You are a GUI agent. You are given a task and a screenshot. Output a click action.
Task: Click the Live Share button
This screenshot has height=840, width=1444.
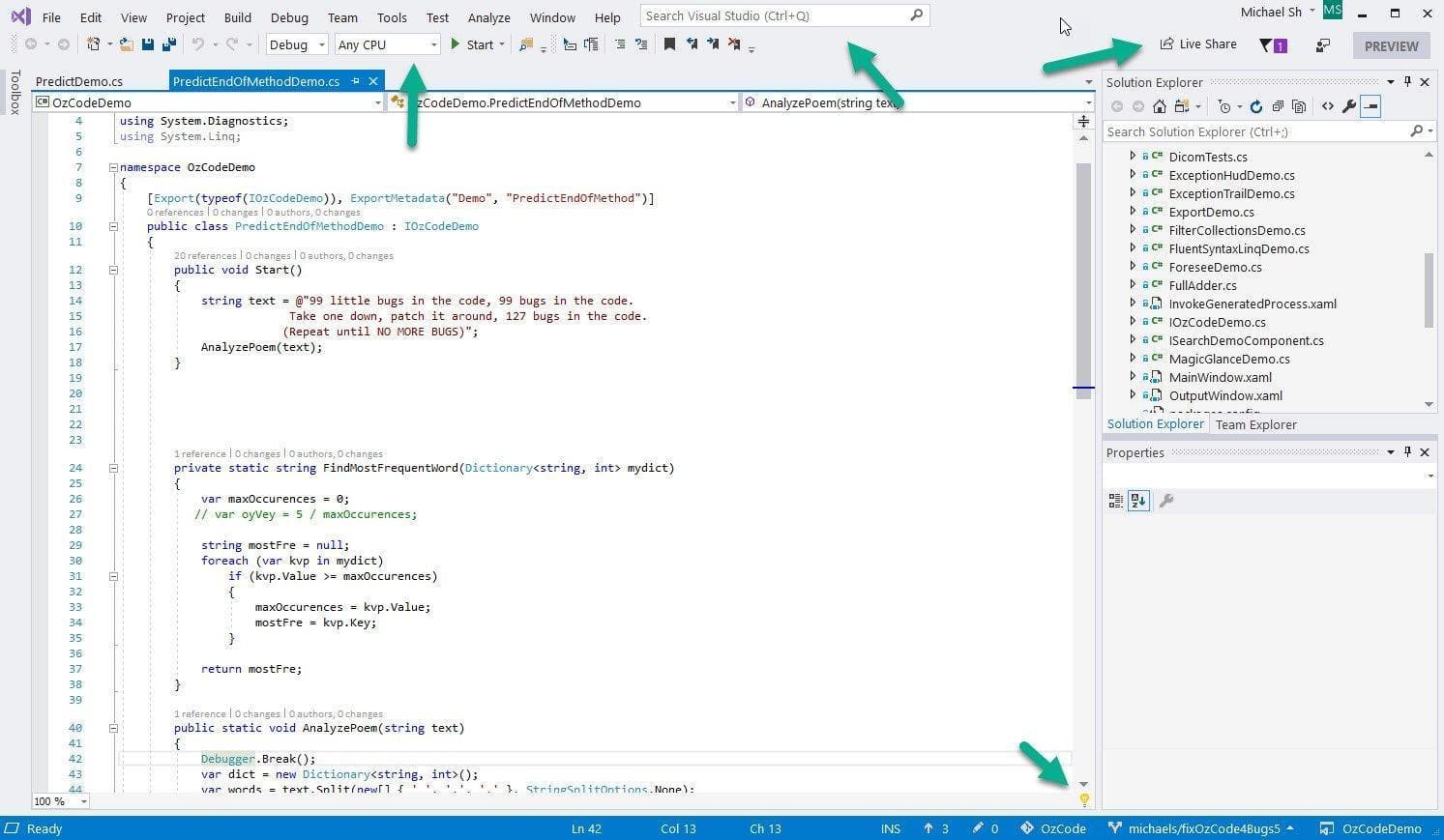pos(1197,43)
